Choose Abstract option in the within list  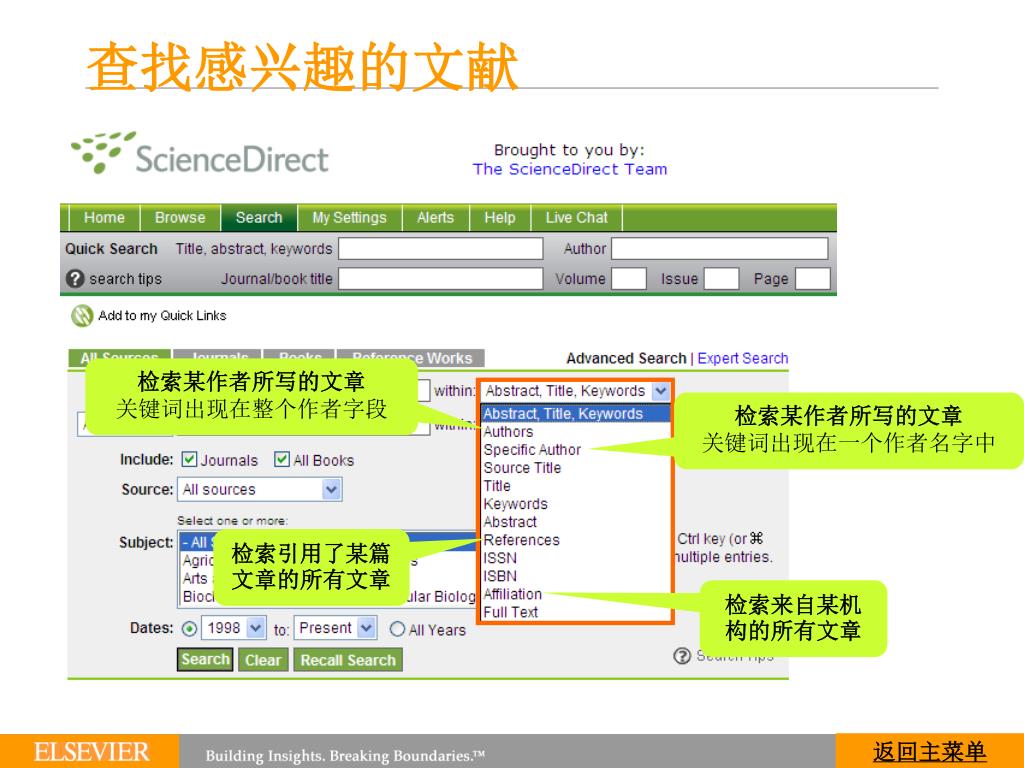[510, 522]
